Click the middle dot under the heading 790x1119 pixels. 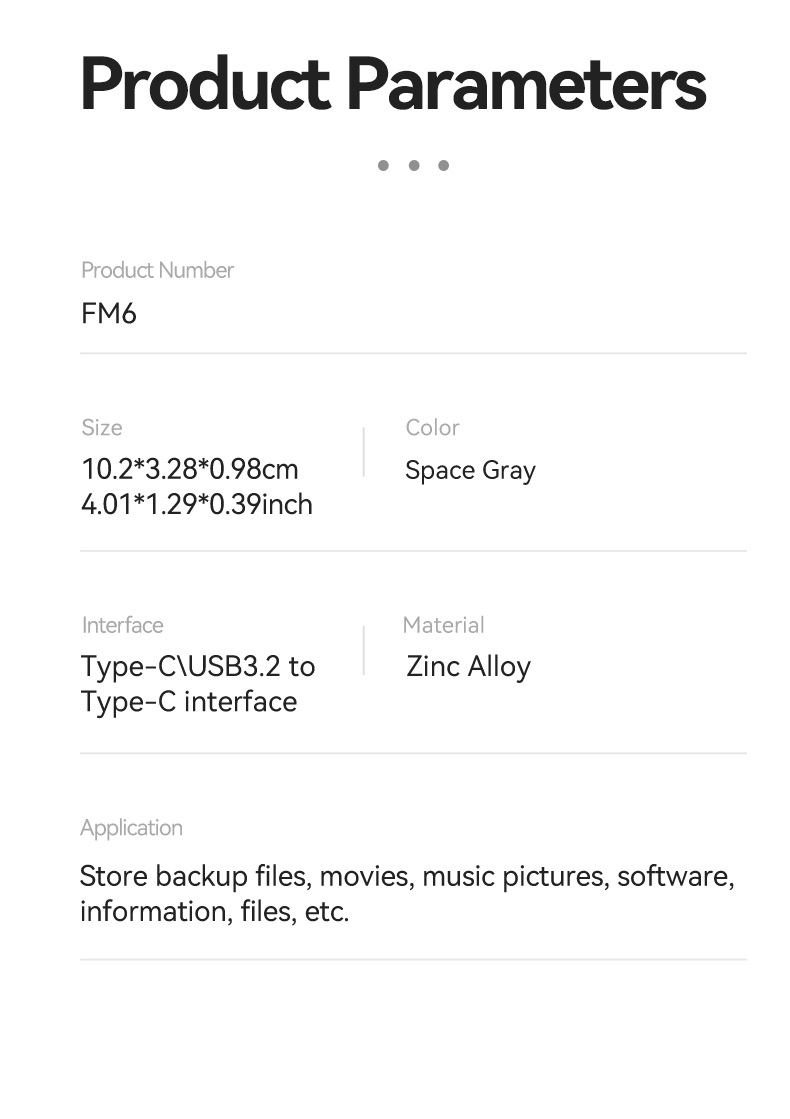413,165
